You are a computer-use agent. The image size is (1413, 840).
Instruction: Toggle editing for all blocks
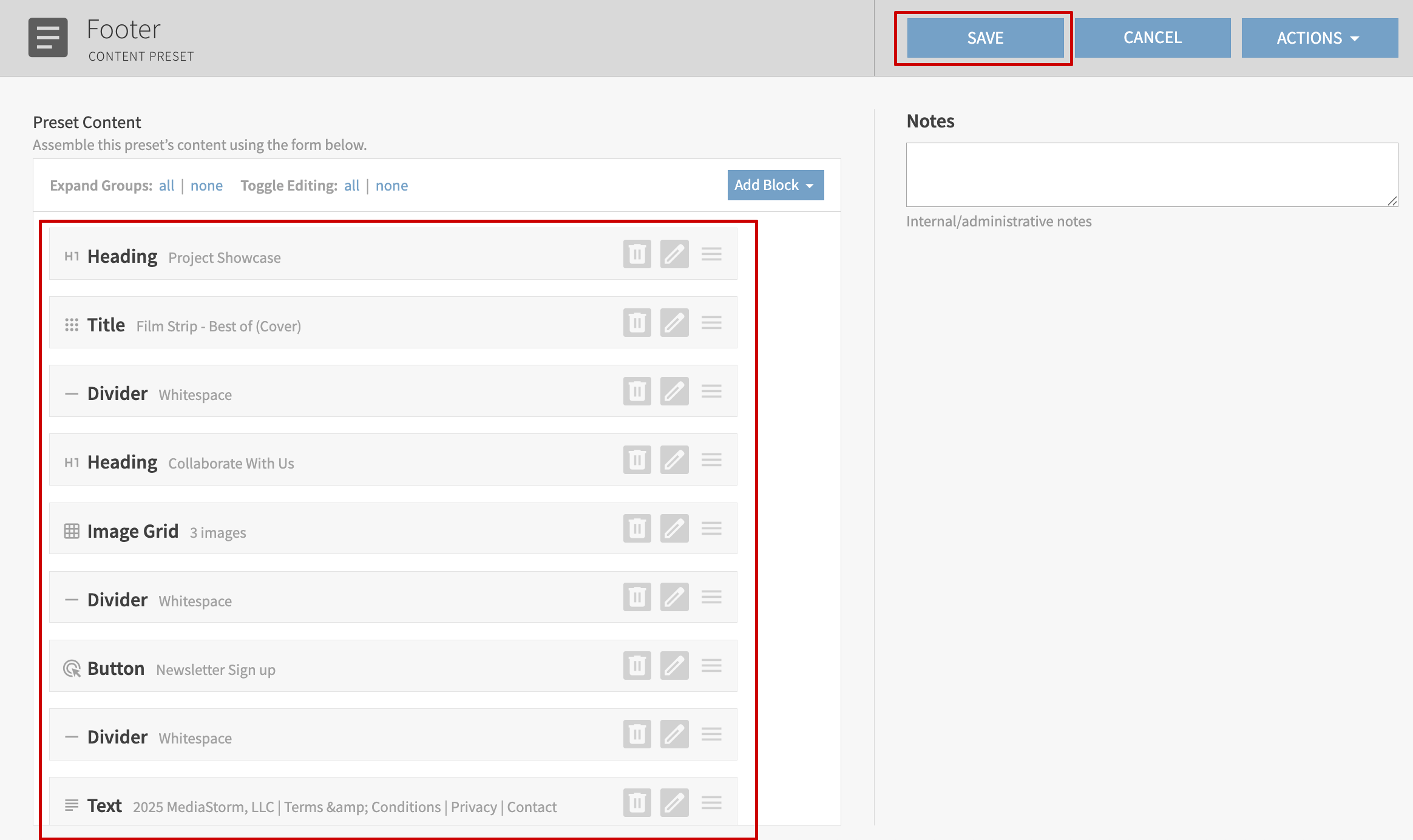click(x=351, y=186)
